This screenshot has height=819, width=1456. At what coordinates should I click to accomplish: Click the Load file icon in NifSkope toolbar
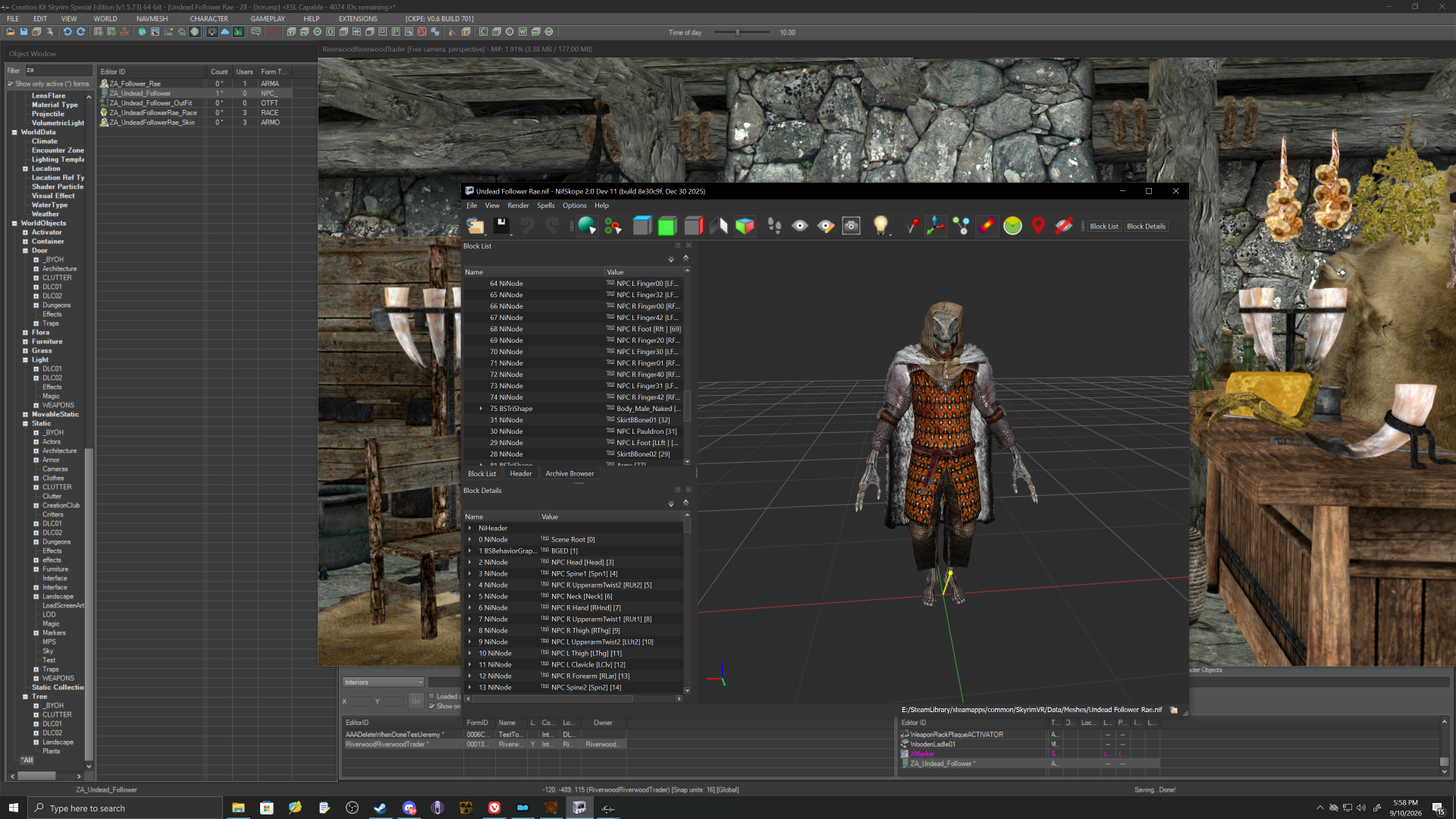pyautogui.click(x=475, y=226)
